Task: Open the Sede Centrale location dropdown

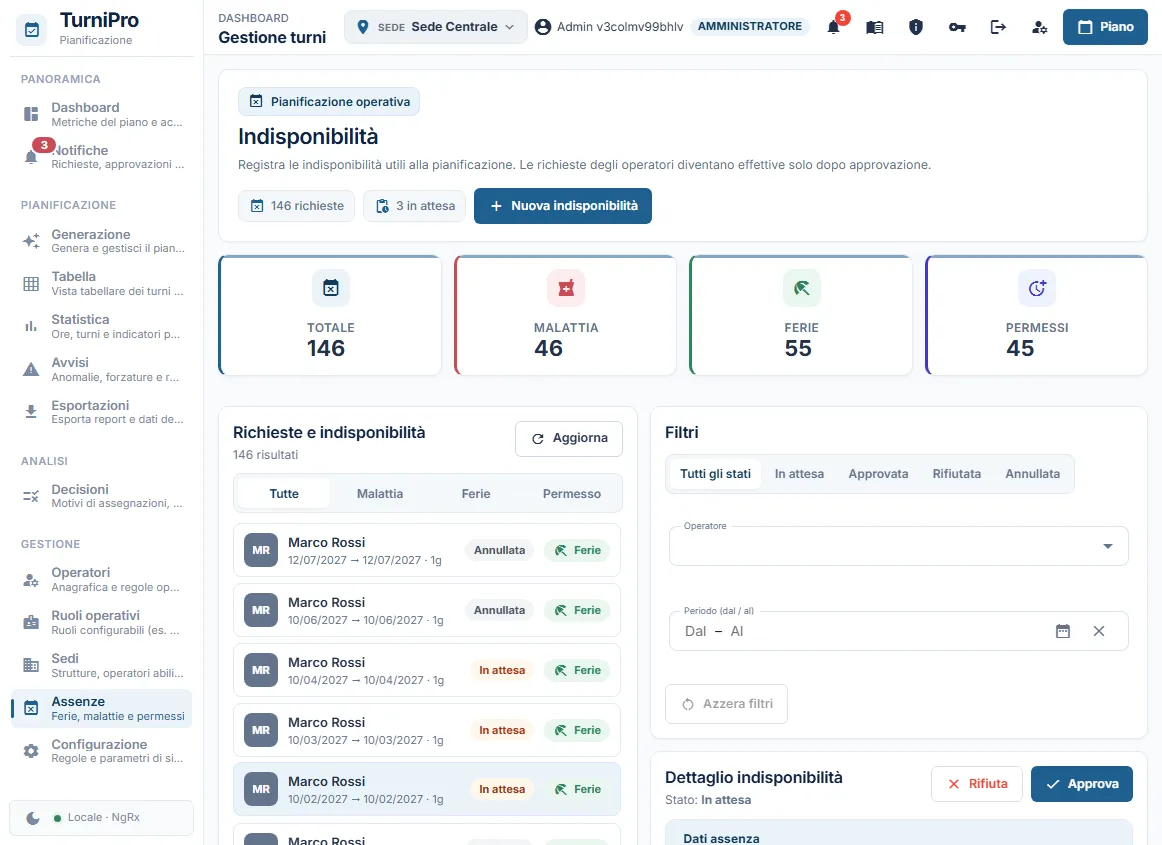Action: (x=436, y=27)
